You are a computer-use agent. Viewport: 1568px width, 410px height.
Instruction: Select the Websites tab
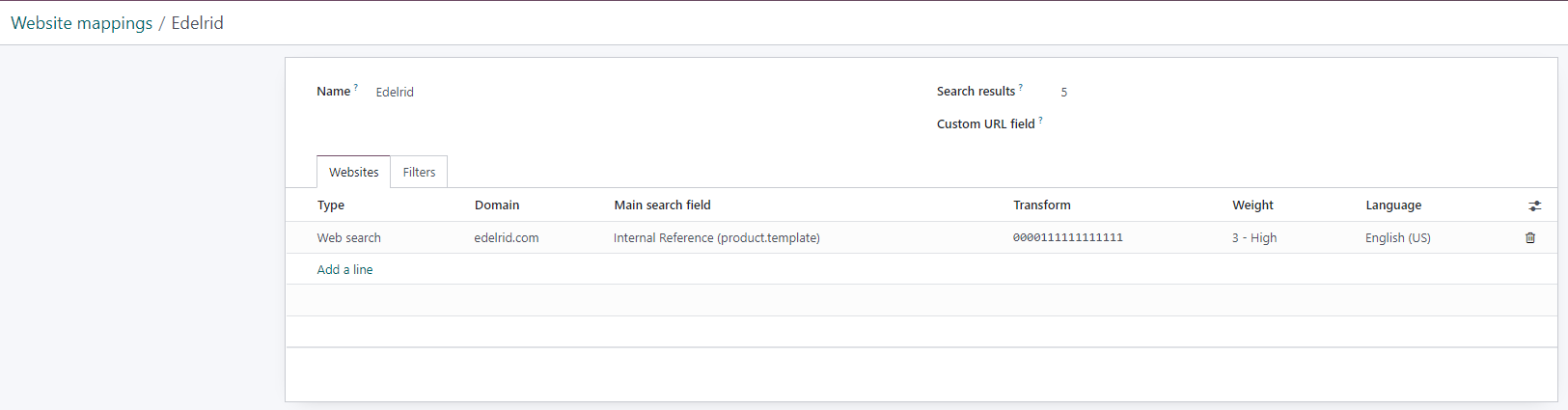[x=353, y=172]
